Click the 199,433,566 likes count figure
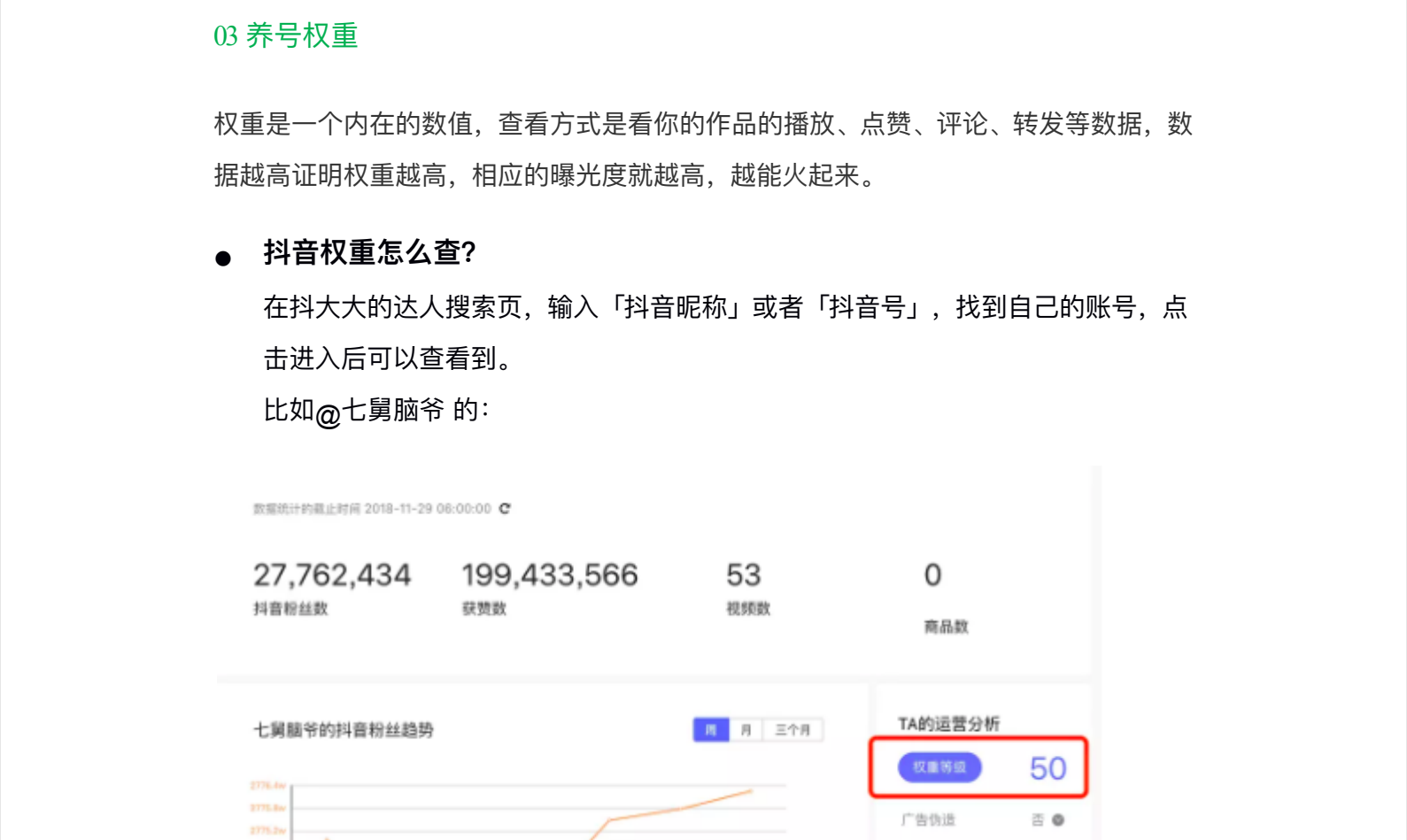 (549, 575)
